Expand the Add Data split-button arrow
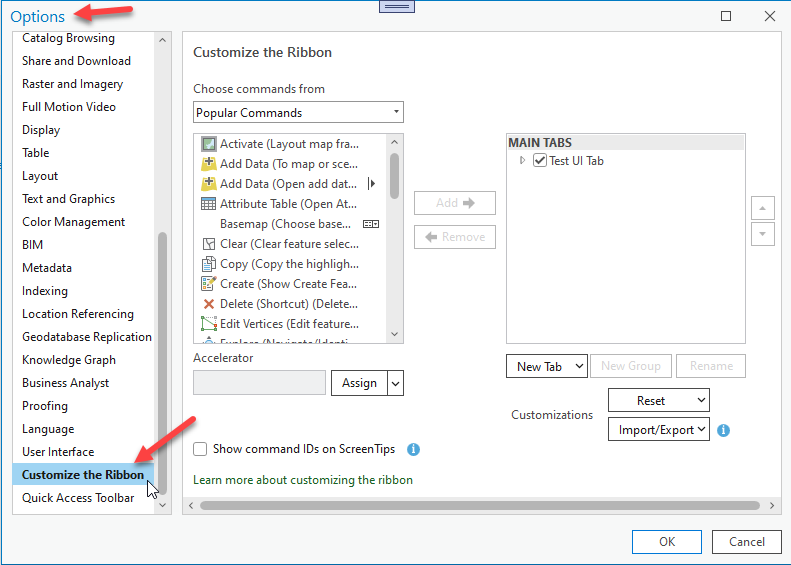This screenshot has height=565, width=791. point(372,184)
